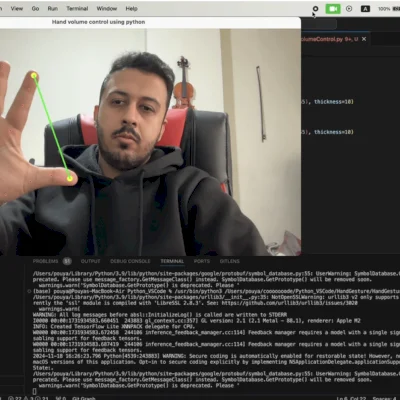Open the Help menu

(131, 9)
